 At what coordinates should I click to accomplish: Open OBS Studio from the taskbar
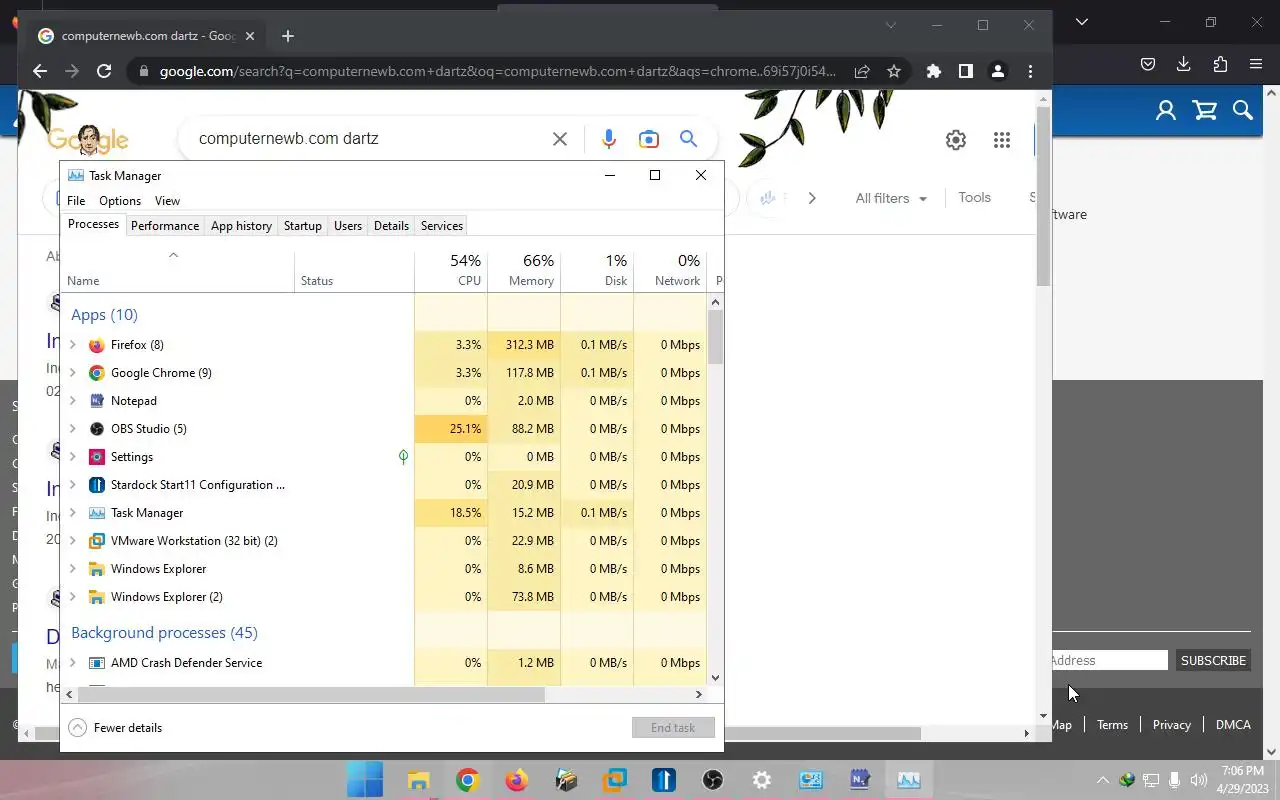point(713,780)
